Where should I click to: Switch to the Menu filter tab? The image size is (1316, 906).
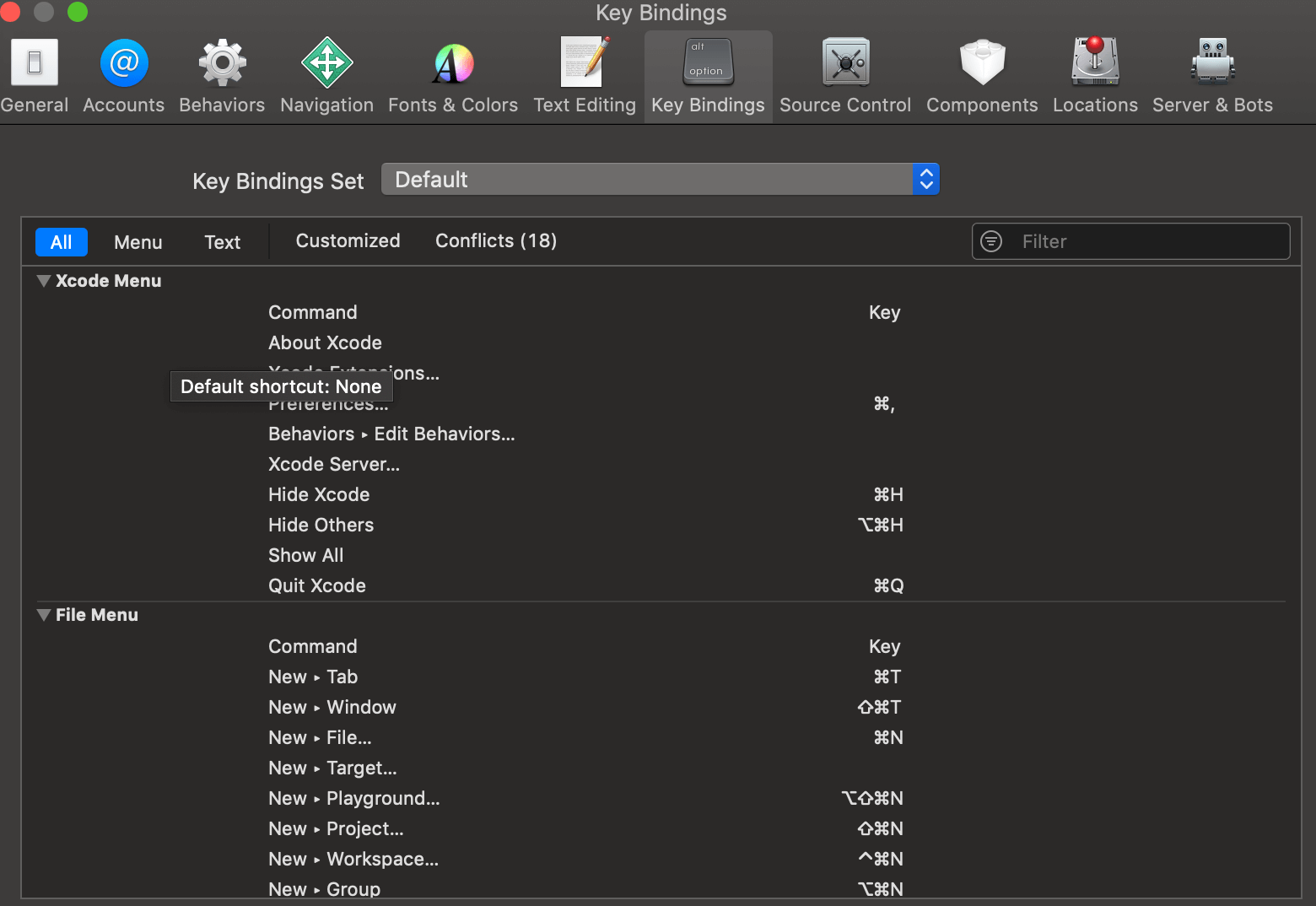click(x=138, y=242)
